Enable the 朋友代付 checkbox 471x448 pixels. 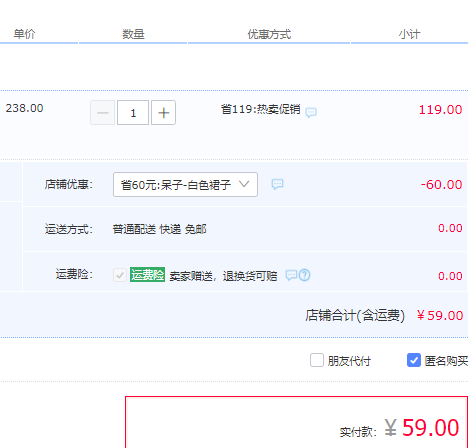point(317,360)
